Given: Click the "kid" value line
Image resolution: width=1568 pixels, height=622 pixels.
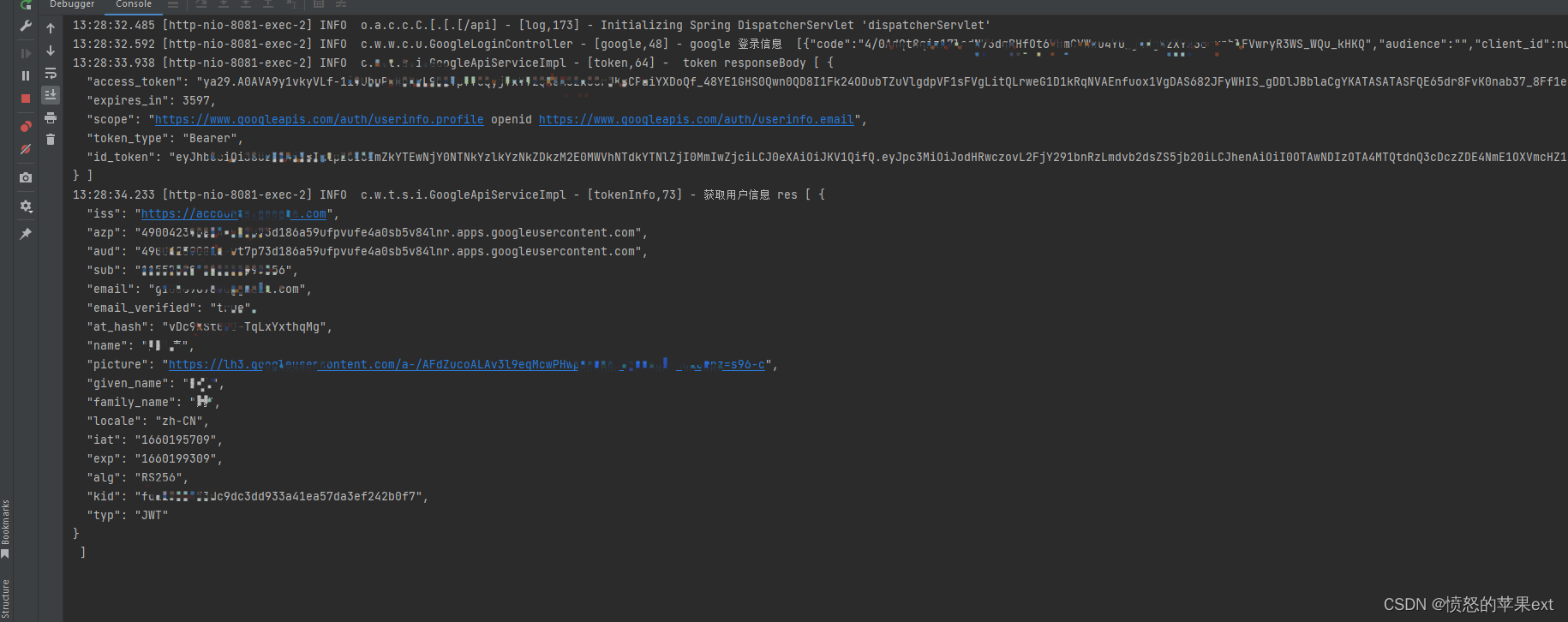Looking at the screenshot, I should tap(257, 496).
